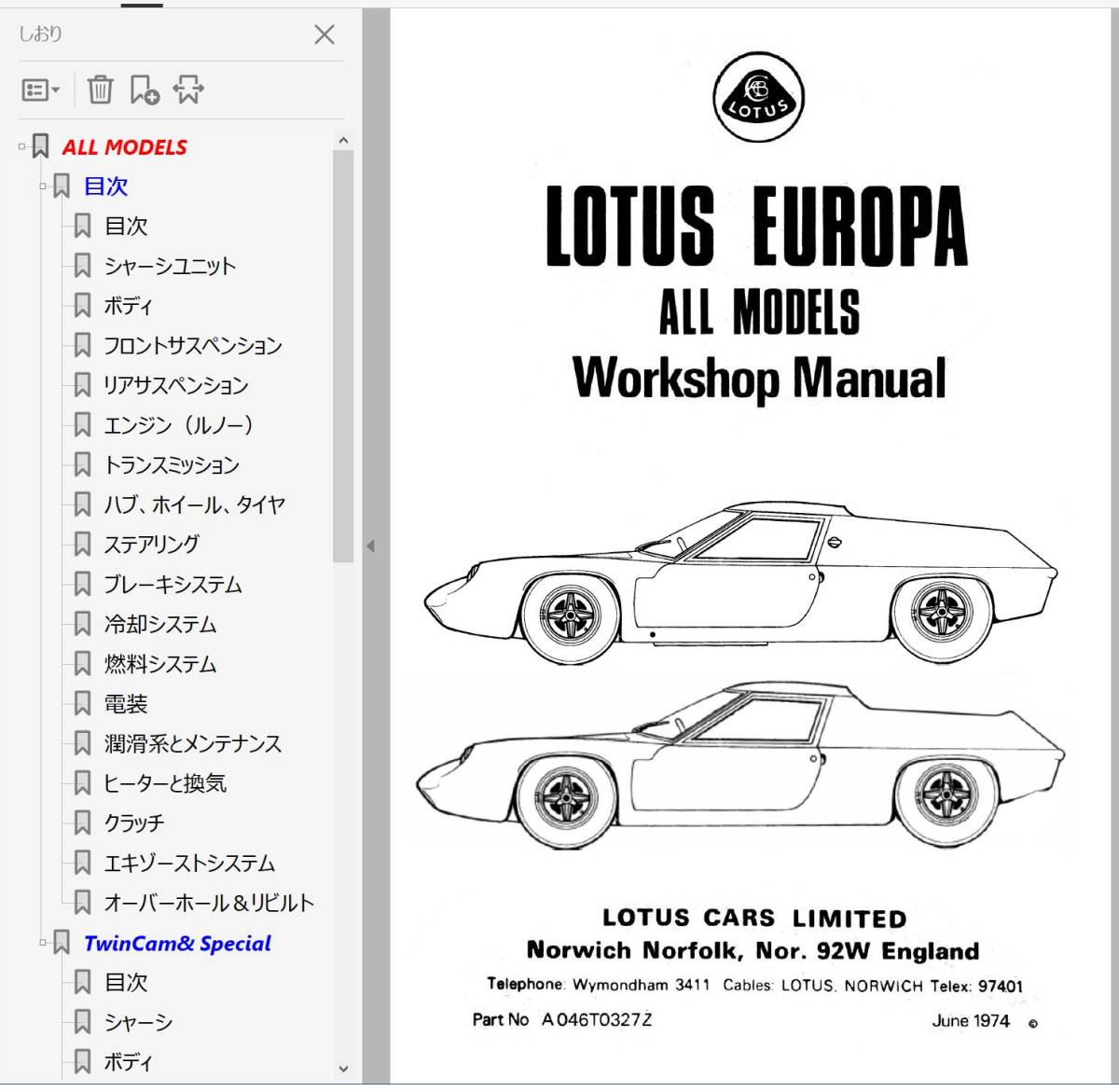Click bookmark icon beside ステアリング
The image size is (1119, 1092).
click(82, 544)
